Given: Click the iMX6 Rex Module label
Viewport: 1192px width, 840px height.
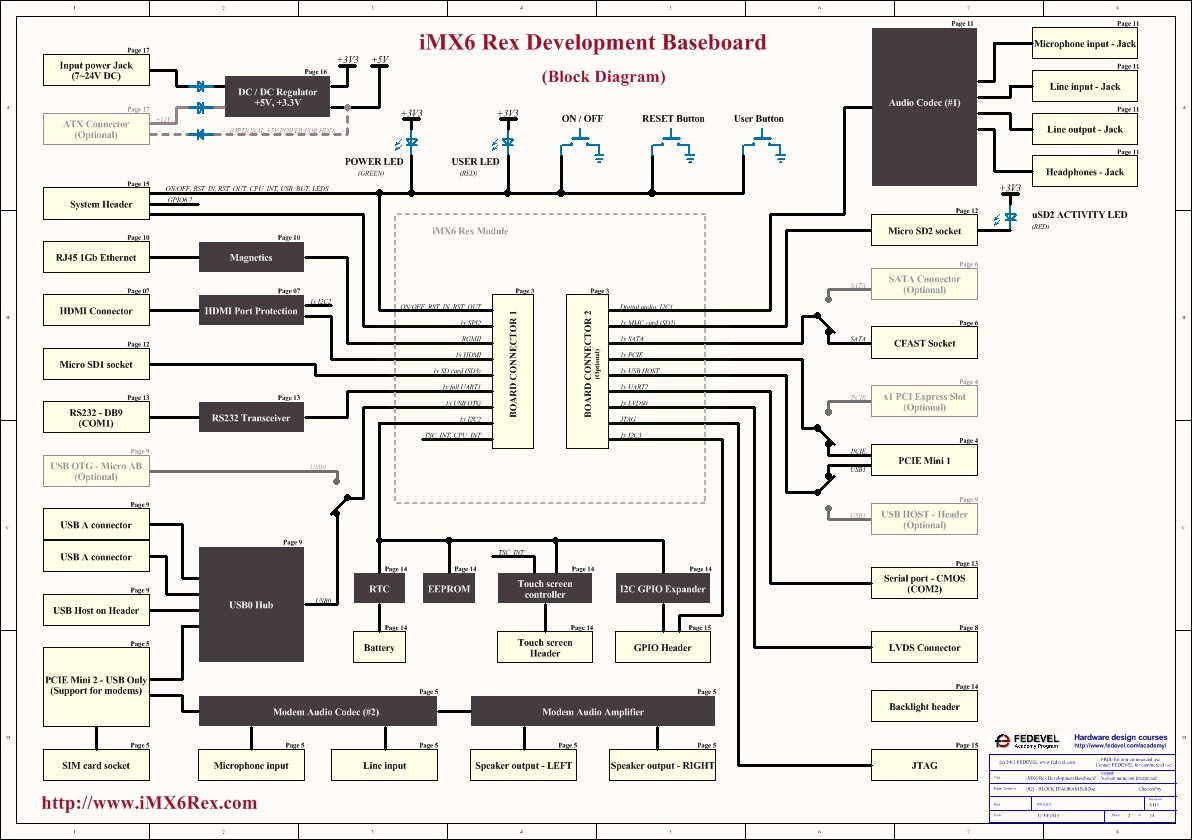Looking at the screenshot, I should click(x=470, y=231).
